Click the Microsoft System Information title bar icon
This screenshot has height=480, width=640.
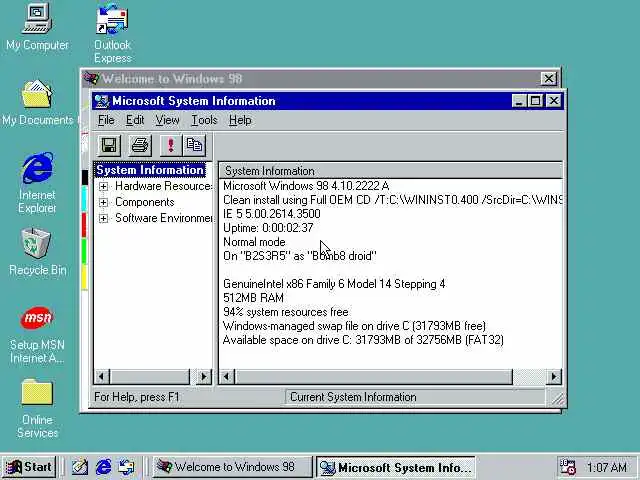pyautogui.click(x=101, y=101)
